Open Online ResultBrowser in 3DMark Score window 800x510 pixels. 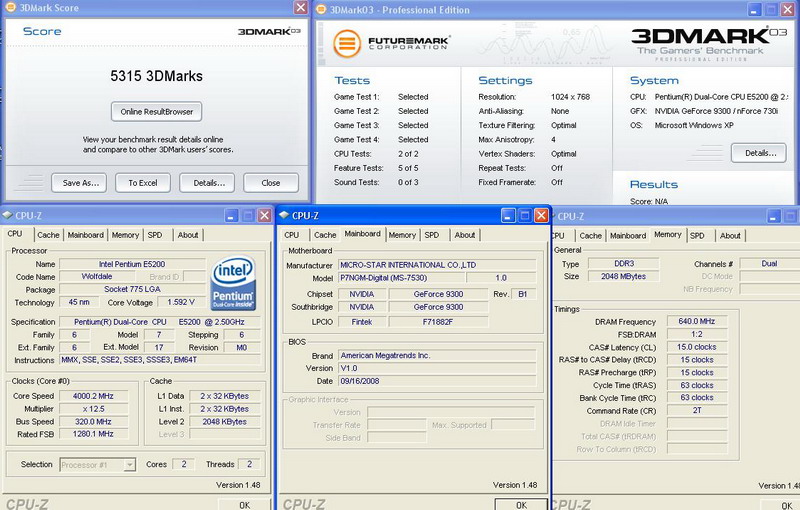pos(156,112)
